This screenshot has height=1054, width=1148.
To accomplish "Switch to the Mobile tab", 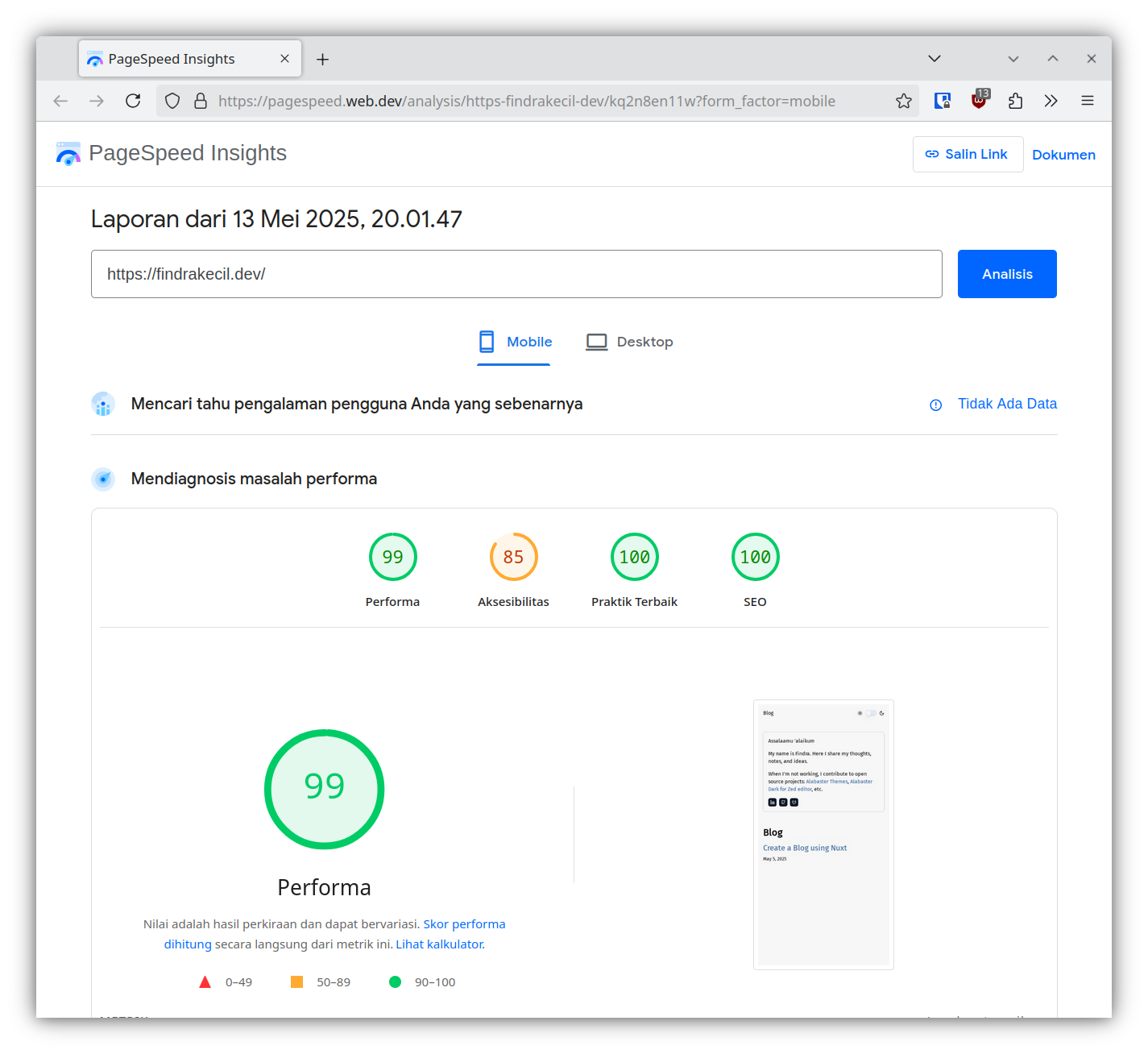I will point(514,342).
